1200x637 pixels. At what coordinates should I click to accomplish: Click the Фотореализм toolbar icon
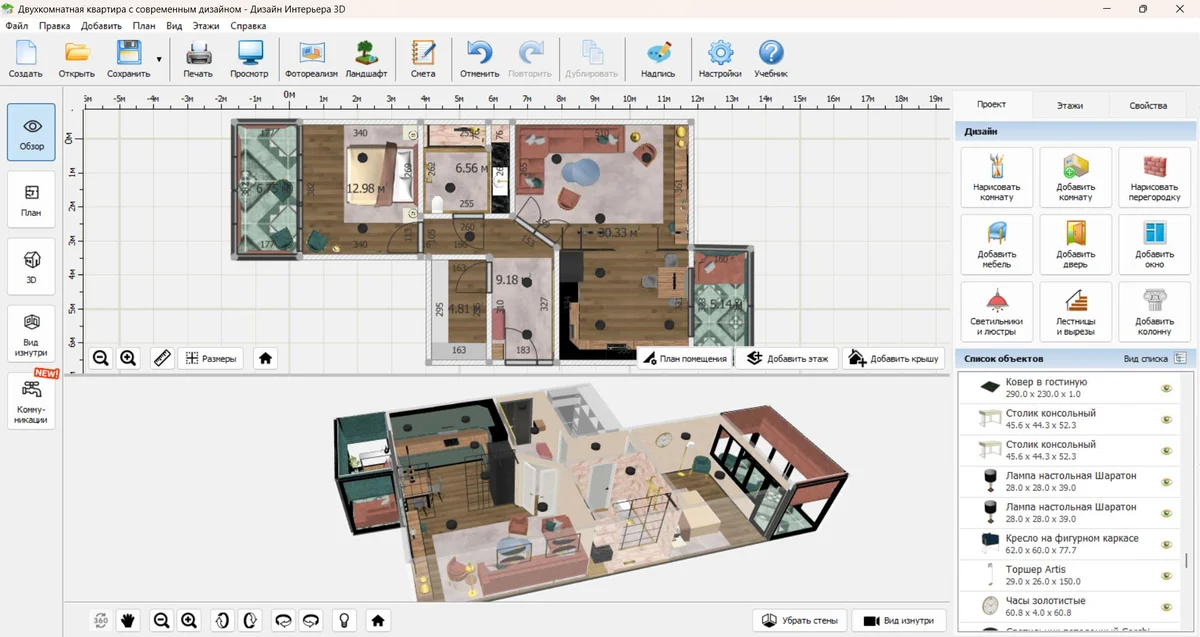(311, 58)
